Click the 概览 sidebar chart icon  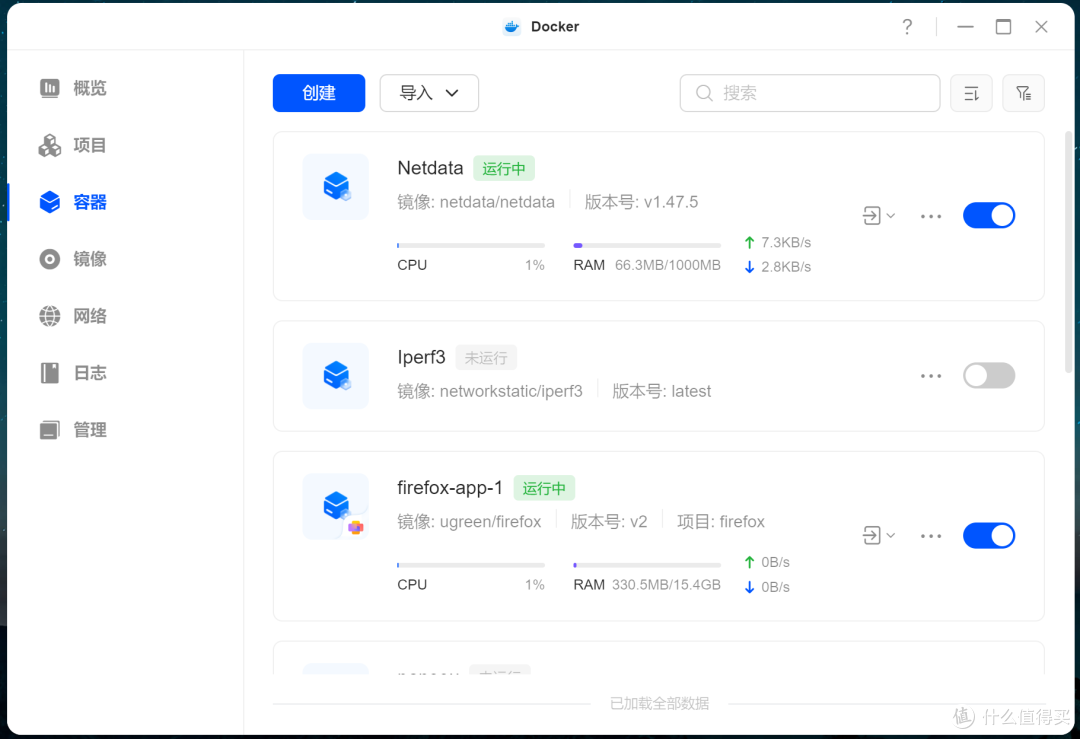coord(50,88)
